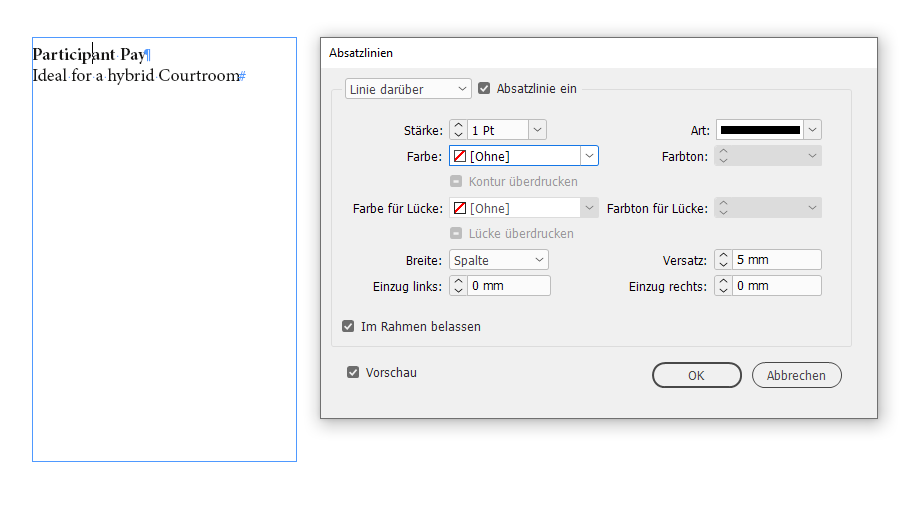The height and width of the screenshot is (505, 919).
Task: Open the Breite Spalte dropdown
Action: (498, 260)
